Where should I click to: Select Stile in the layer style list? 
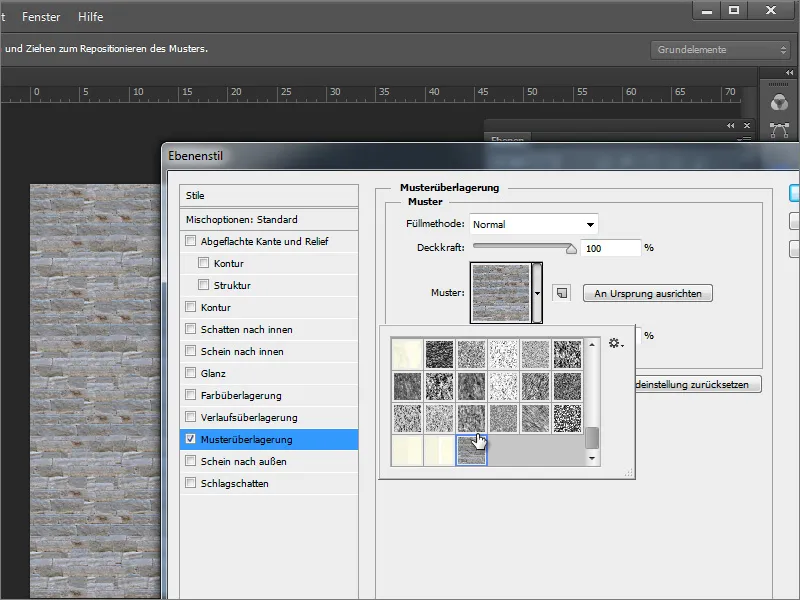click(x=269, y=195)
